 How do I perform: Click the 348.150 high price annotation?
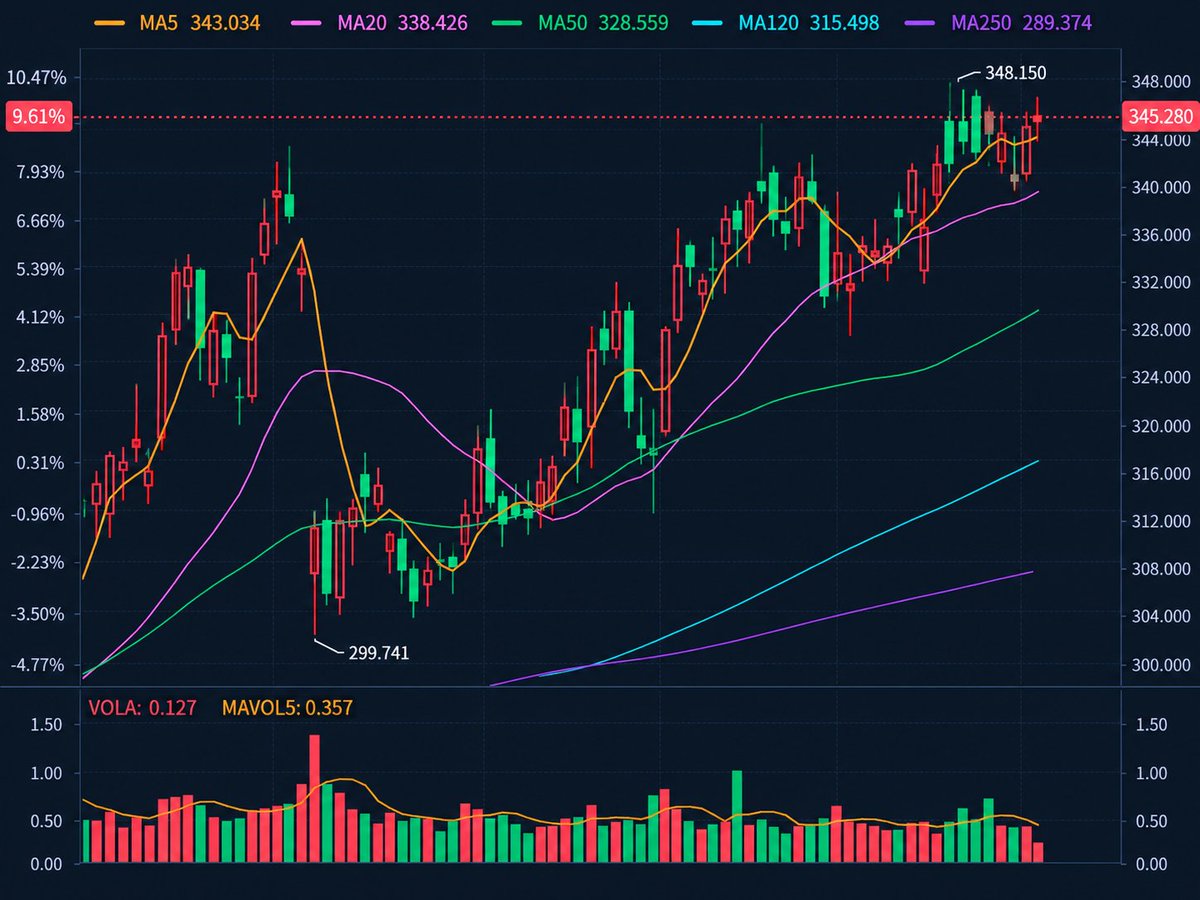[x=1015, y=73]
